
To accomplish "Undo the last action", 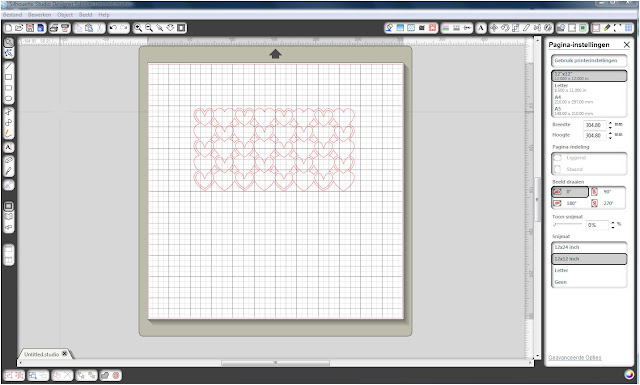I will tap(113, 28).
